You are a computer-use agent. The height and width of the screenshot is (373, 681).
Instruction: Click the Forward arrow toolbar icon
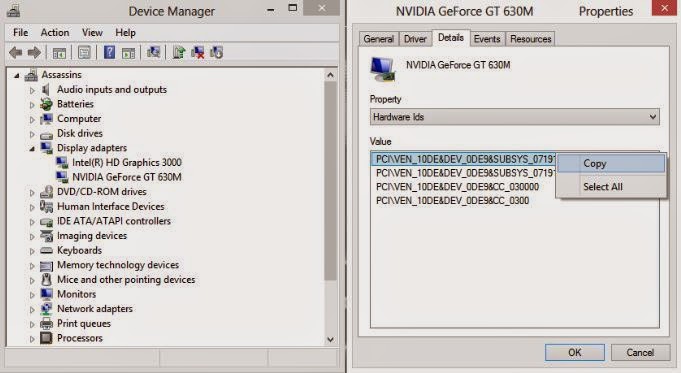tap(34, 53)
